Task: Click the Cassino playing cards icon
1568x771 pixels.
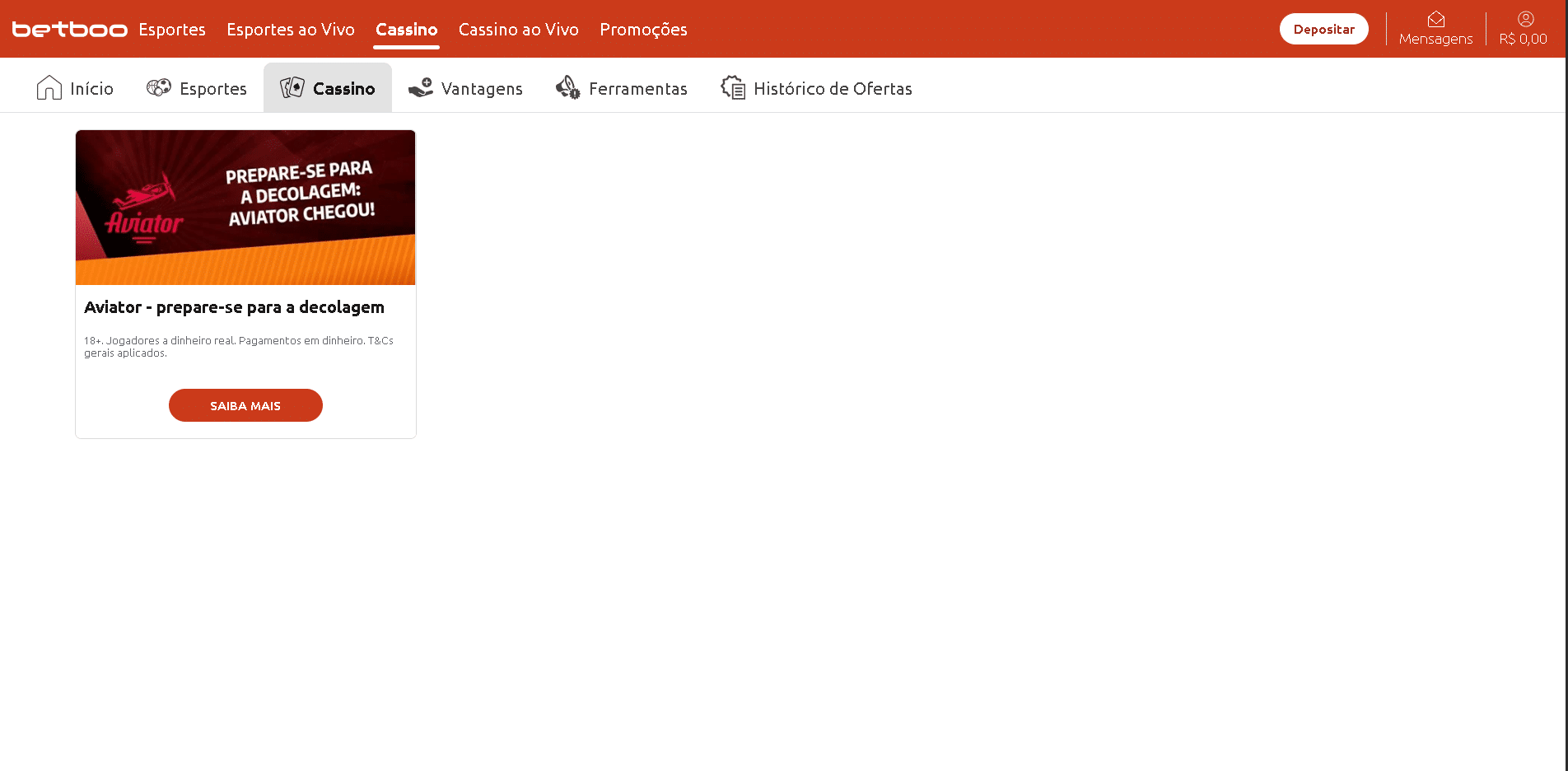Action: 292,87
